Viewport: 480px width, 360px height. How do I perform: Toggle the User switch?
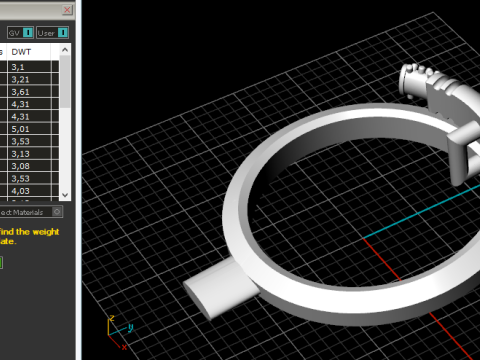click(x=52, y=33)
